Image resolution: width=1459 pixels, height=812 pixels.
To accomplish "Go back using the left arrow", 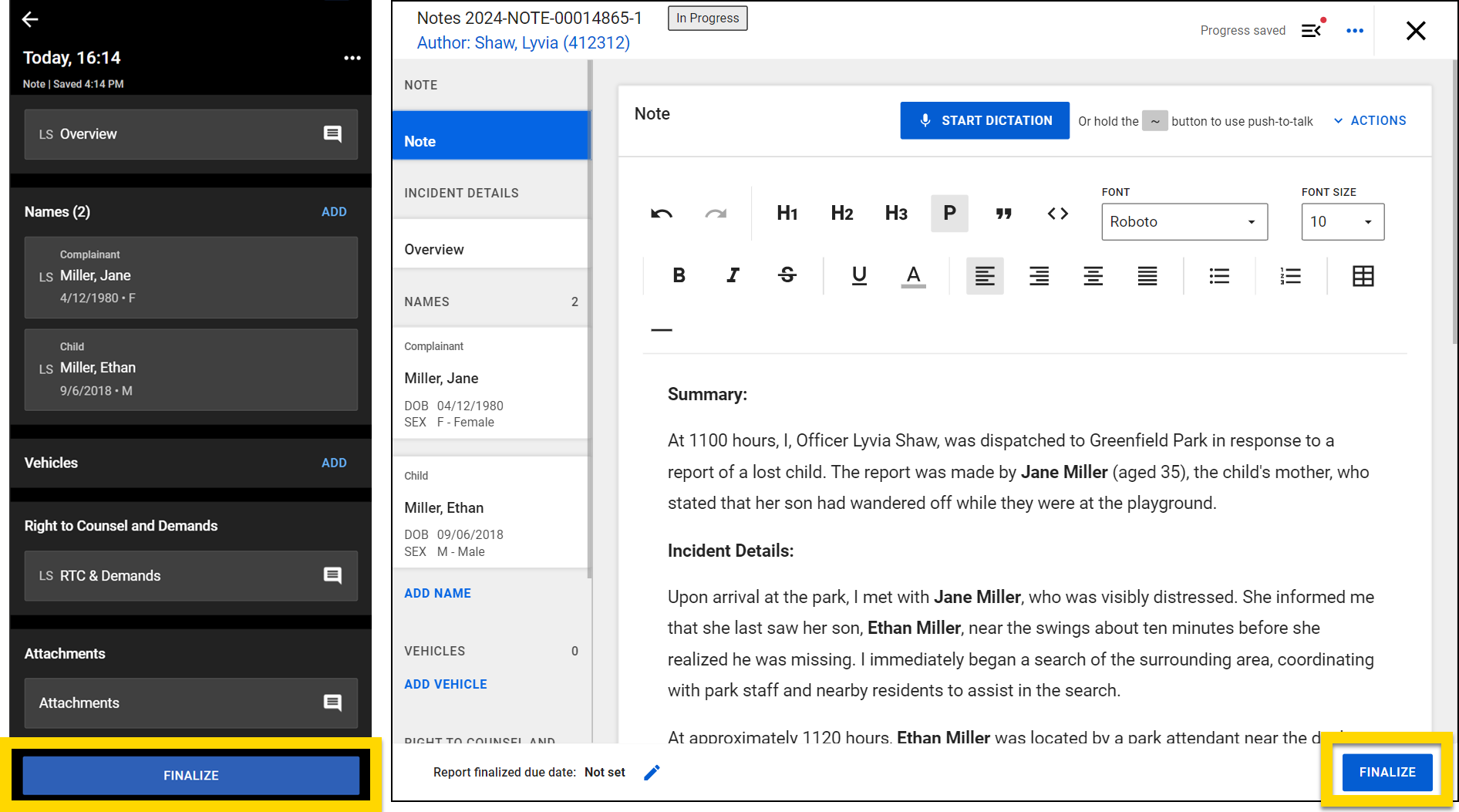I will coord(30,19).
